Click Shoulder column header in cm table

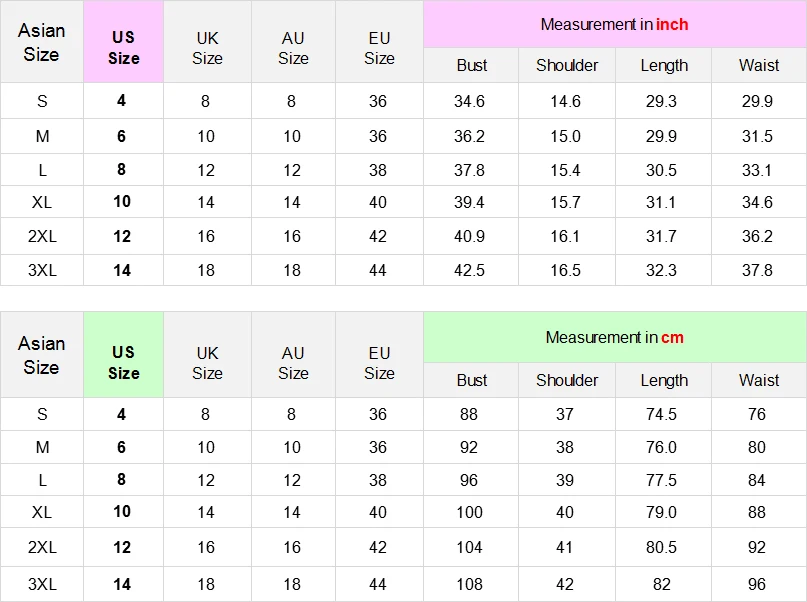[x=567, y=380]
